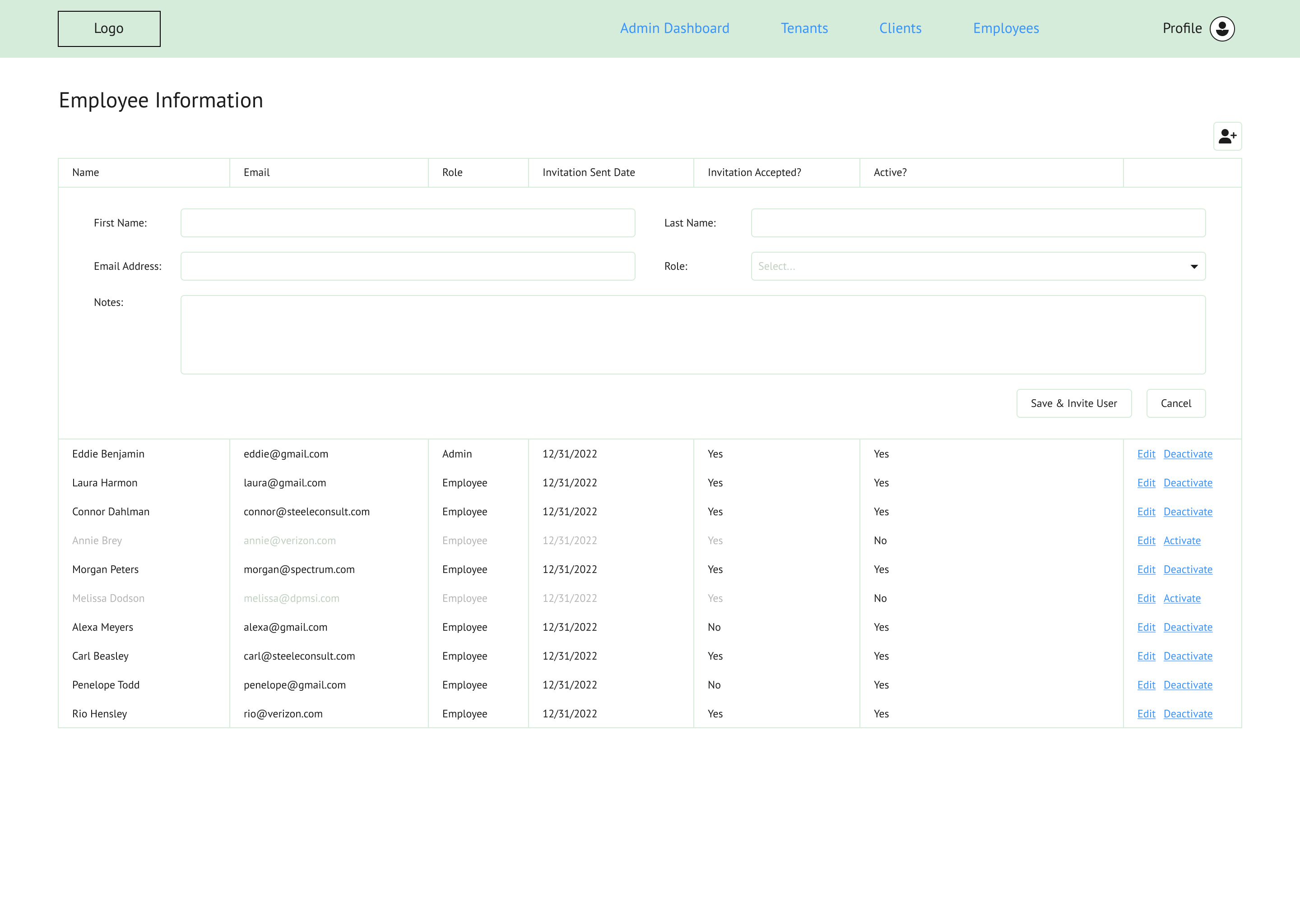Expand the Role dropdown arrow
1300x924 pixels.
coord(1193,266)
